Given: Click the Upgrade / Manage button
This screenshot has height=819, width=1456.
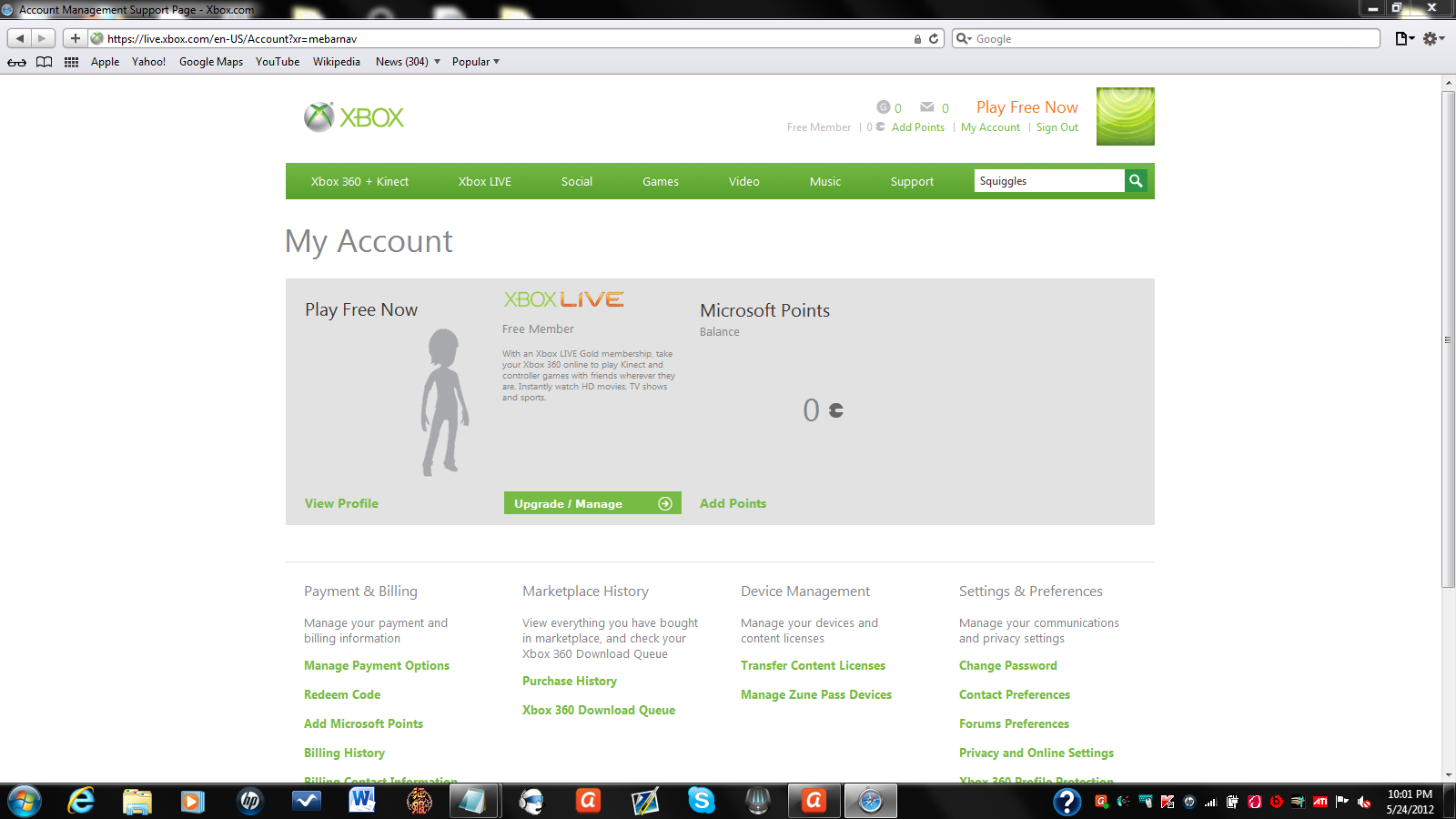Looking at the screenshot, I should click(x=592, y=503).
